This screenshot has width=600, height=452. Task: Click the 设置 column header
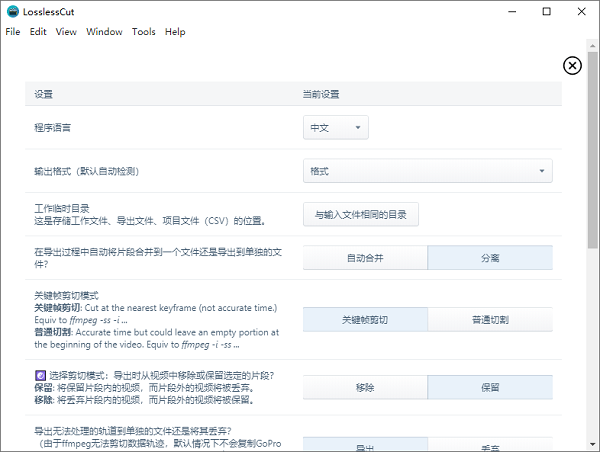(x=43, y=94)
